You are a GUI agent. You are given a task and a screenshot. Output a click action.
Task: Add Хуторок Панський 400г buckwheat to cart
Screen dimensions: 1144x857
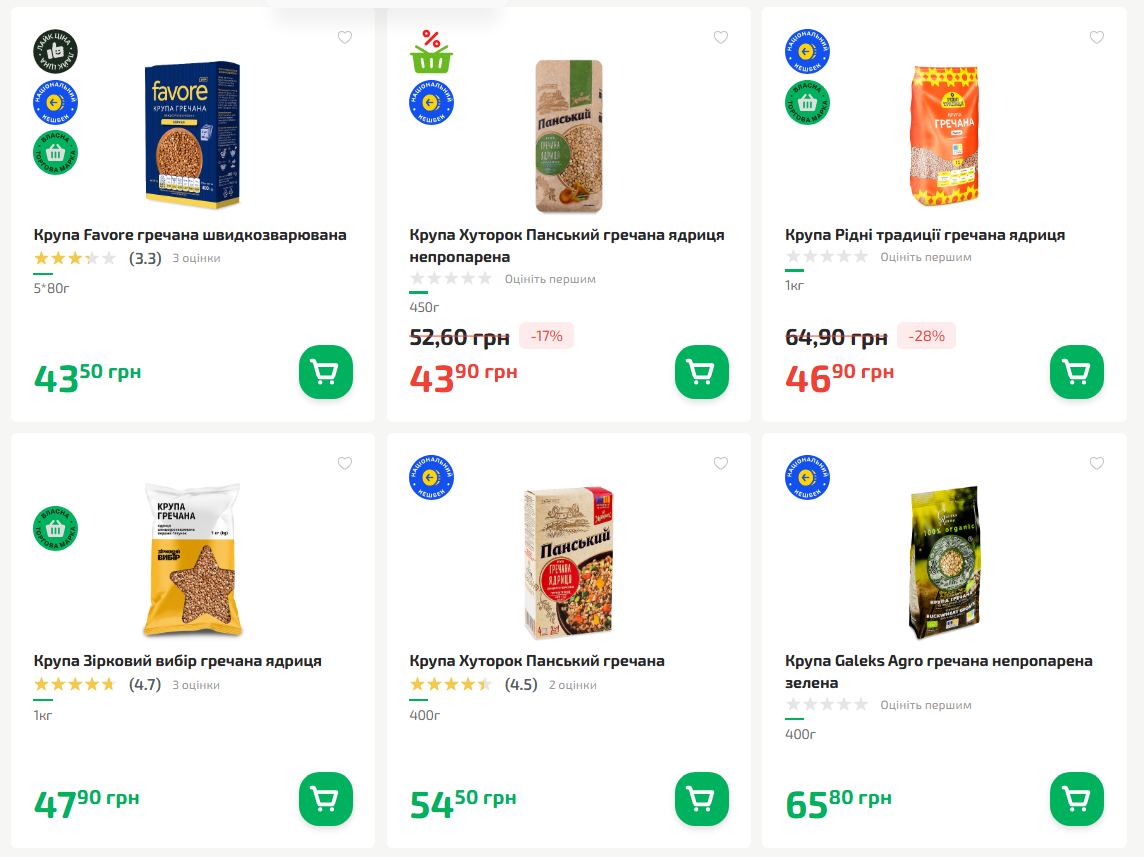coord(702,799)
